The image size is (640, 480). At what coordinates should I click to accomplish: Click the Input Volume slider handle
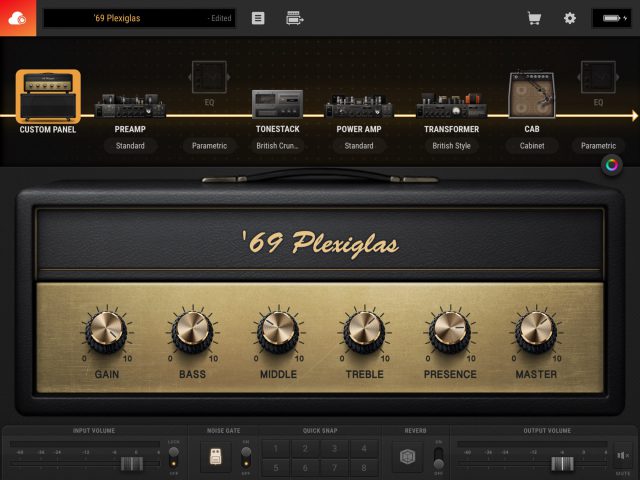pyautogui.click(x=132, y=464)
